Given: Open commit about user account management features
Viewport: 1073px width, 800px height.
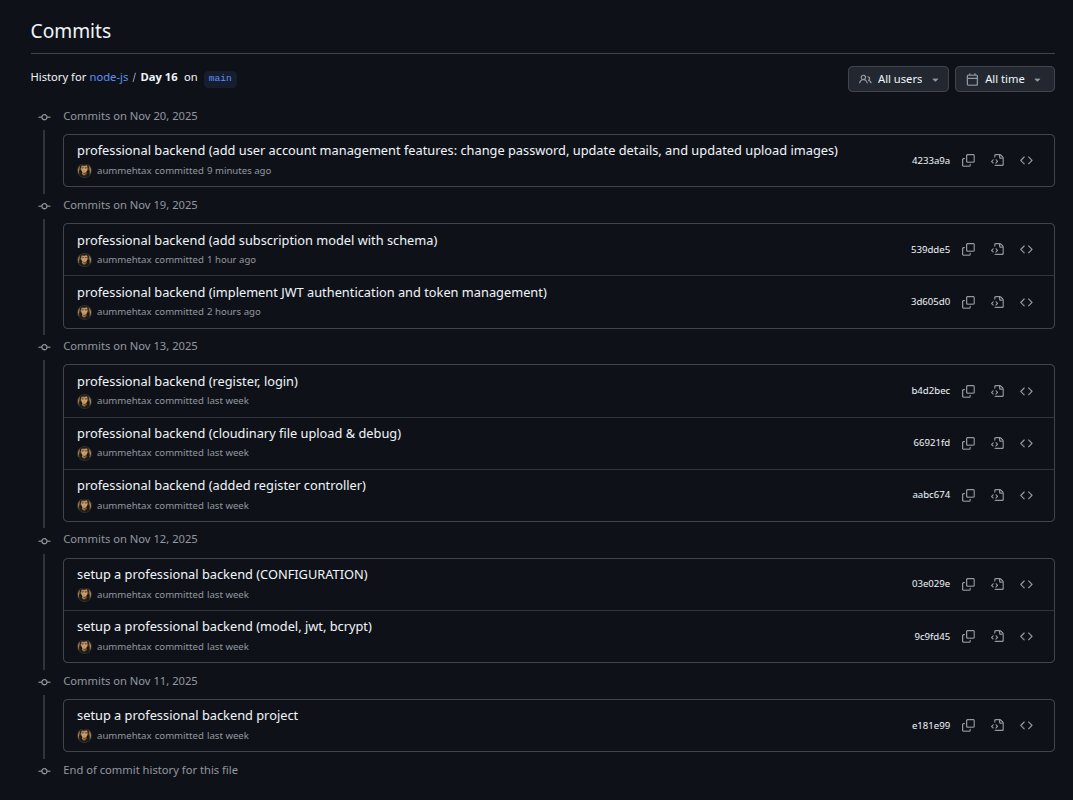Looking at the screenshot, I should pos(457,151).
